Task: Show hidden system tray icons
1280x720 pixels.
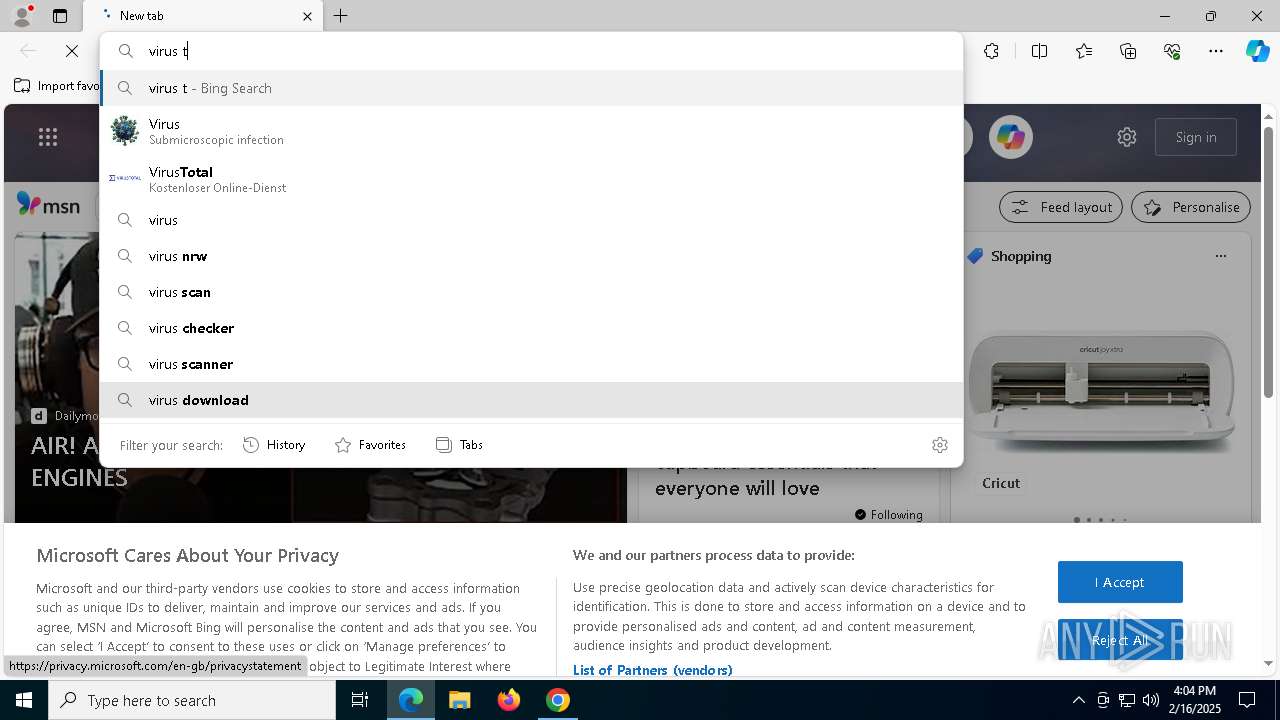Action: pos(1078,700)
